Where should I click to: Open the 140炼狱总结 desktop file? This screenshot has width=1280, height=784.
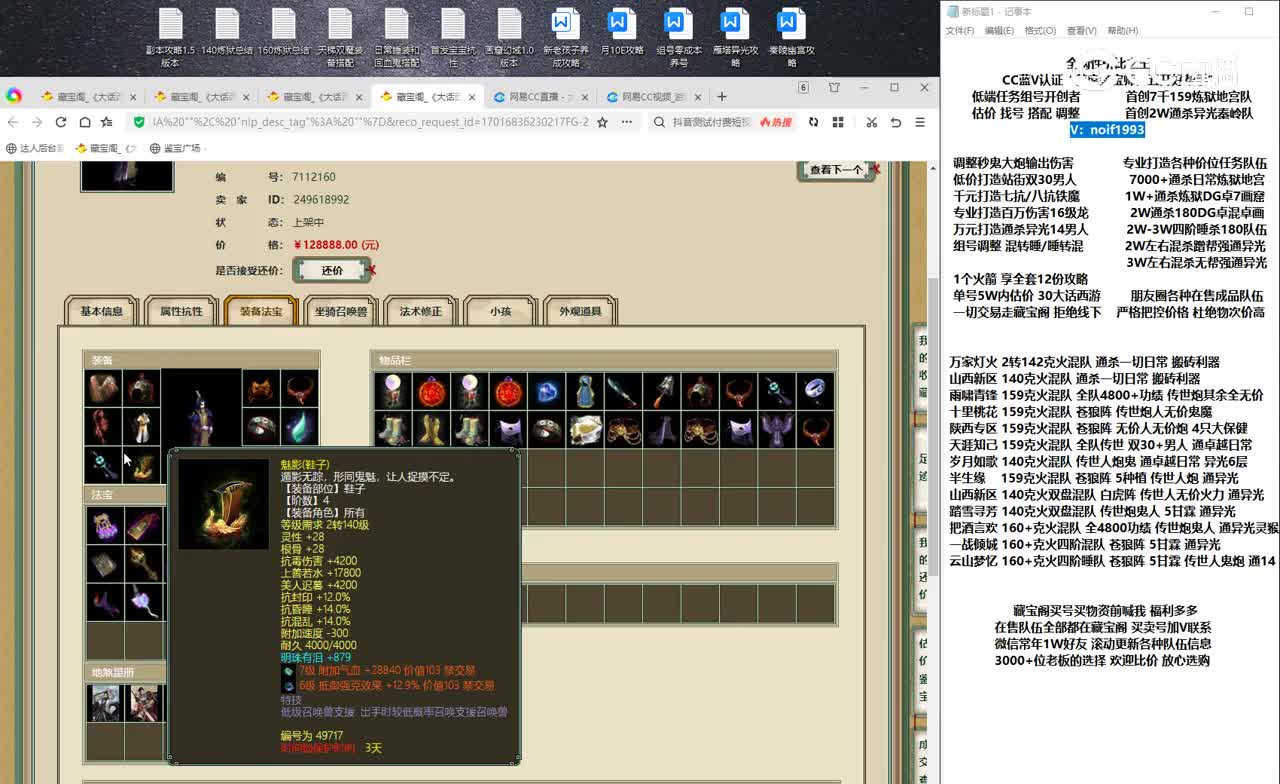click(x=227, y=32)
